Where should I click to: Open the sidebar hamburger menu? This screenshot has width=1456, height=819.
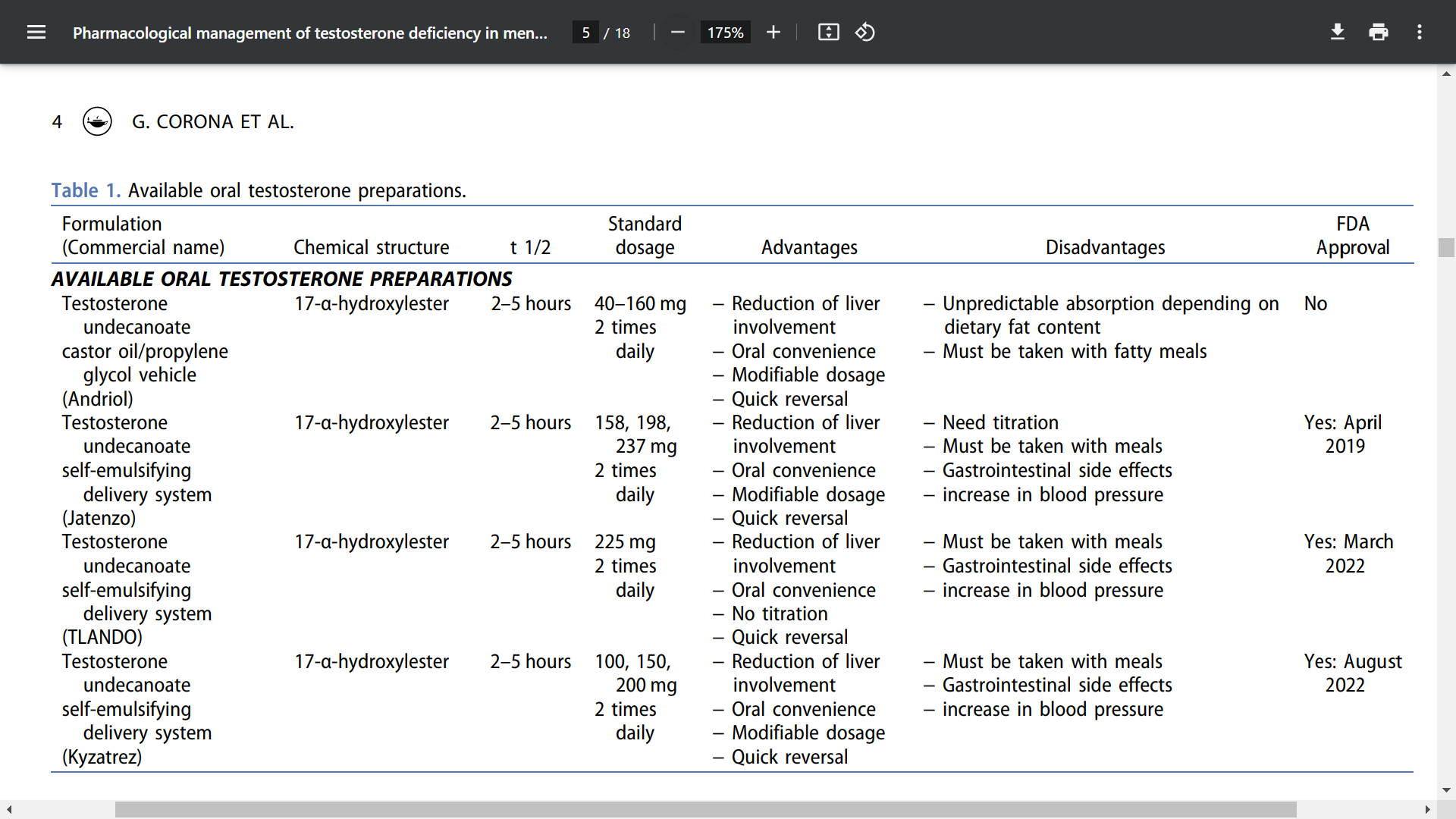point(36,32)
